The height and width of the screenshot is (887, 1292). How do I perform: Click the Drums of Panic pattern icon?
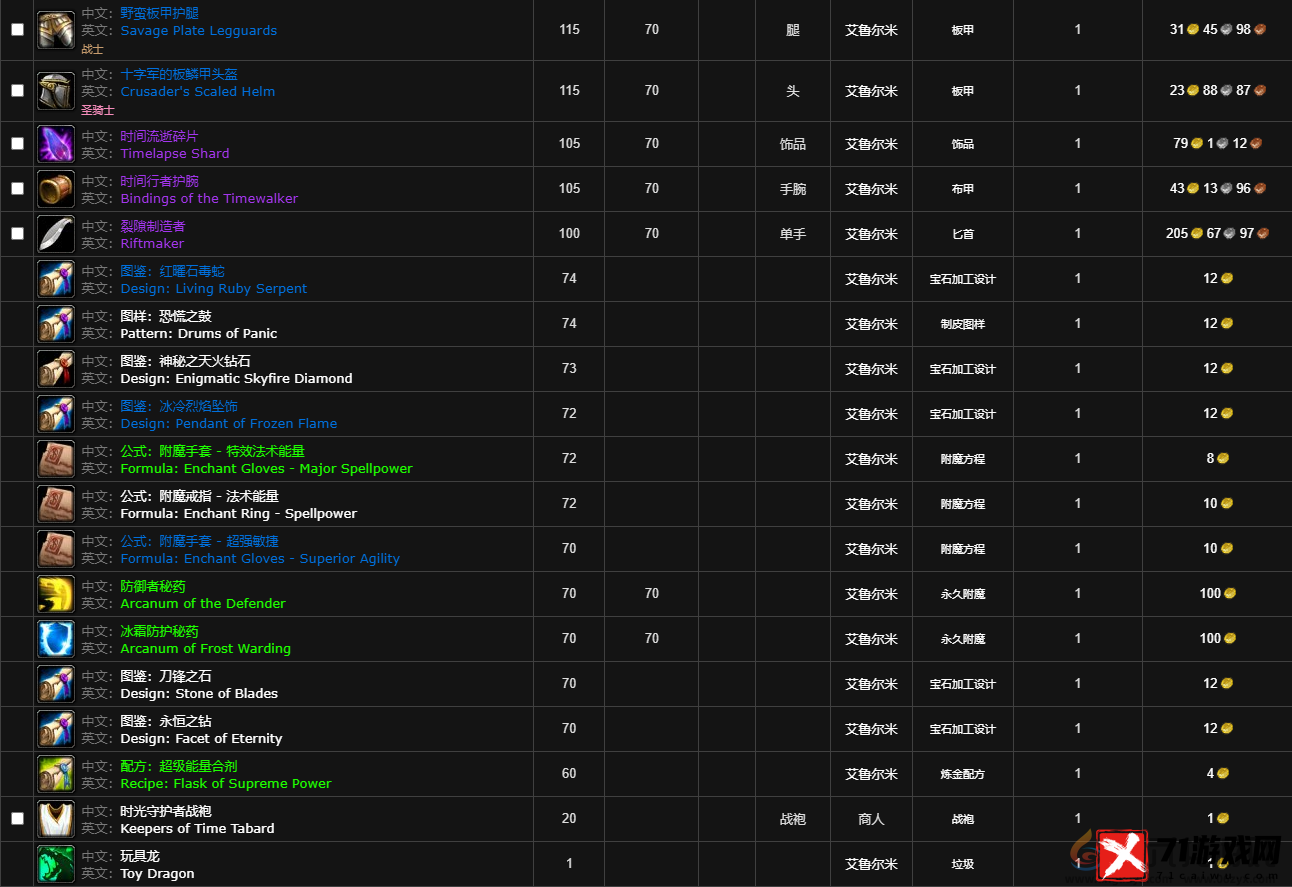(x=56, y=324)
